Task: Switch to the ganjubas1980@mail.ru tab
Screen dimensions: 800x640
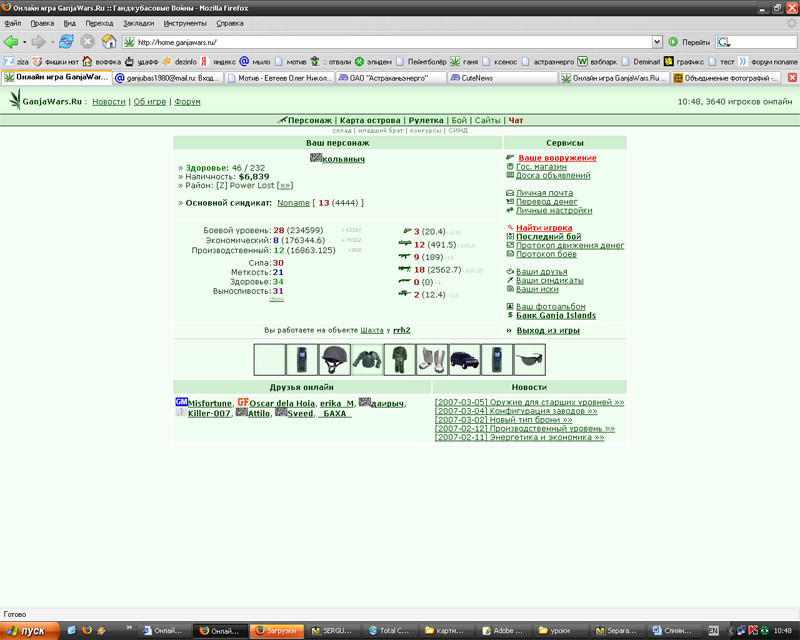Action: click(x=167, y=78)
